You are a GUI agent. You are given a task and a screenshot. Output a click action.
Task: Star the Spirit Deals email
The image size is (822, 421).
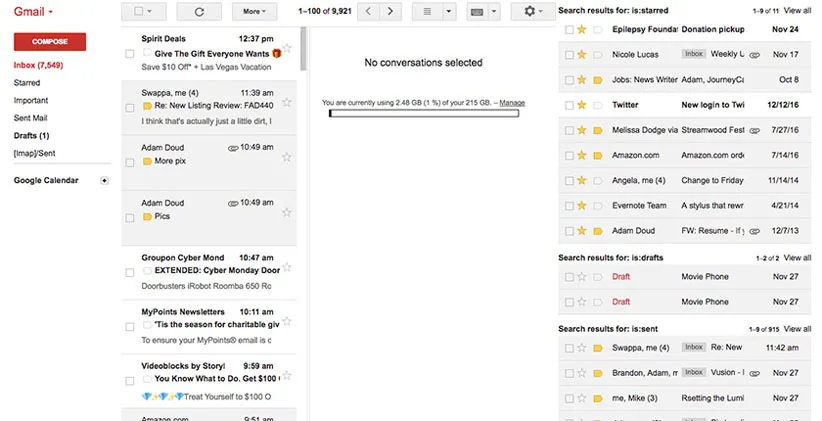click(x=287, y=48)
